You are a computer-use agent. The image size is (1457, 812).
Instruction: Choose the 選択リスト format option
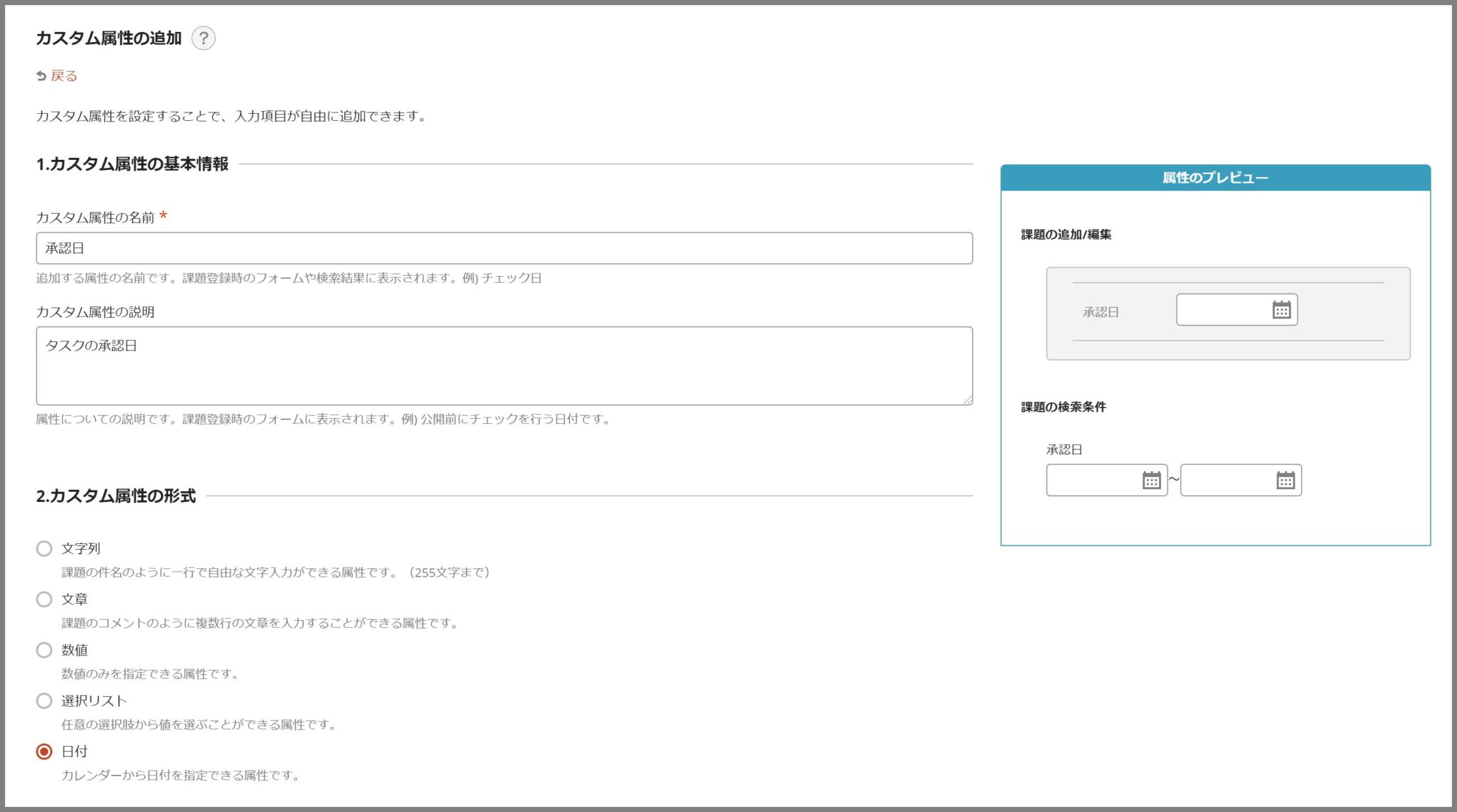pyautogui.click(x=44, y=701)
